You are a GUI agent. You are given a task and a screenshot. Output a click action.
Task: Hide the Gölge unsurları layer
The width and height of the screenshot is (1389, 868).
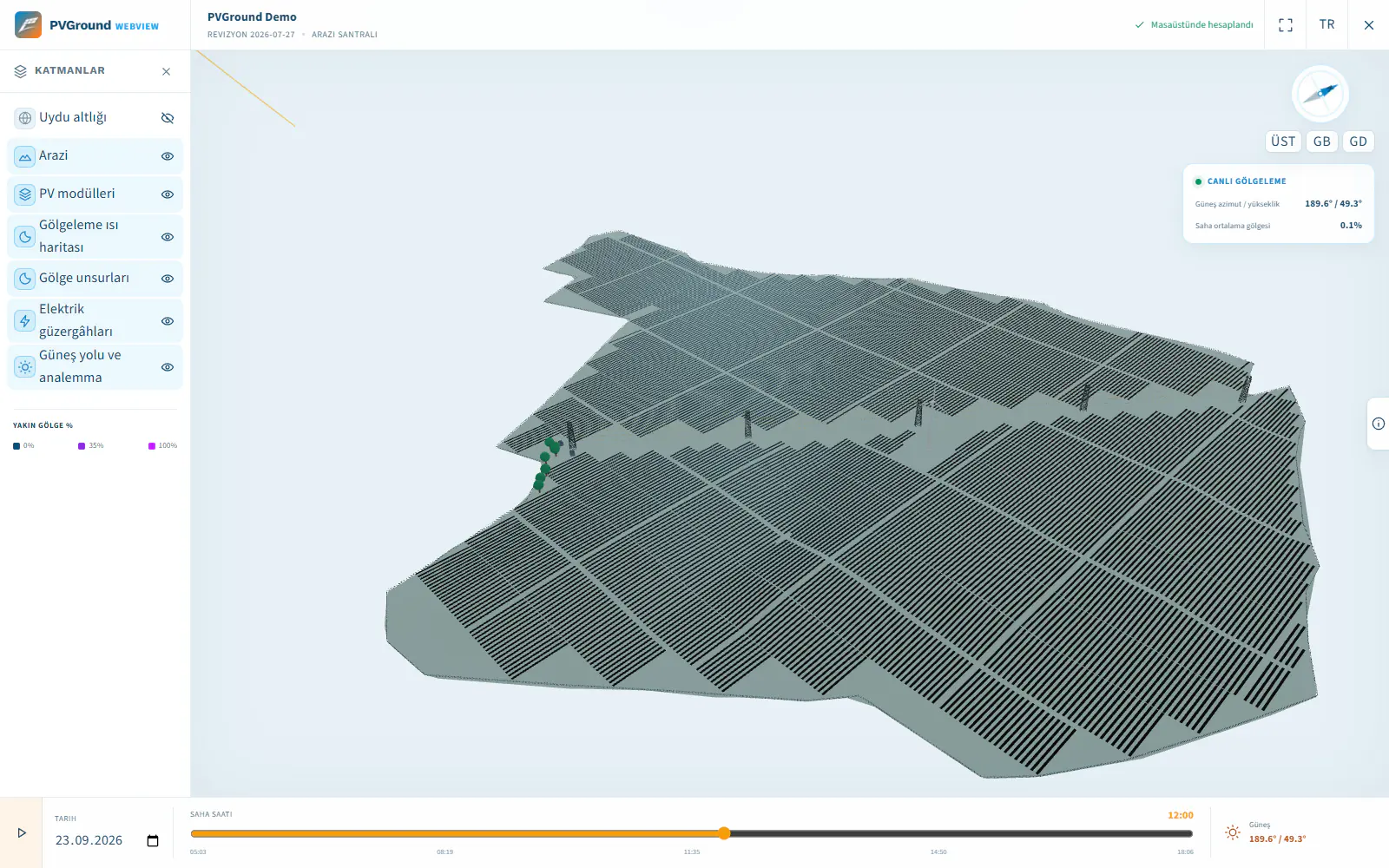point(168,279)
